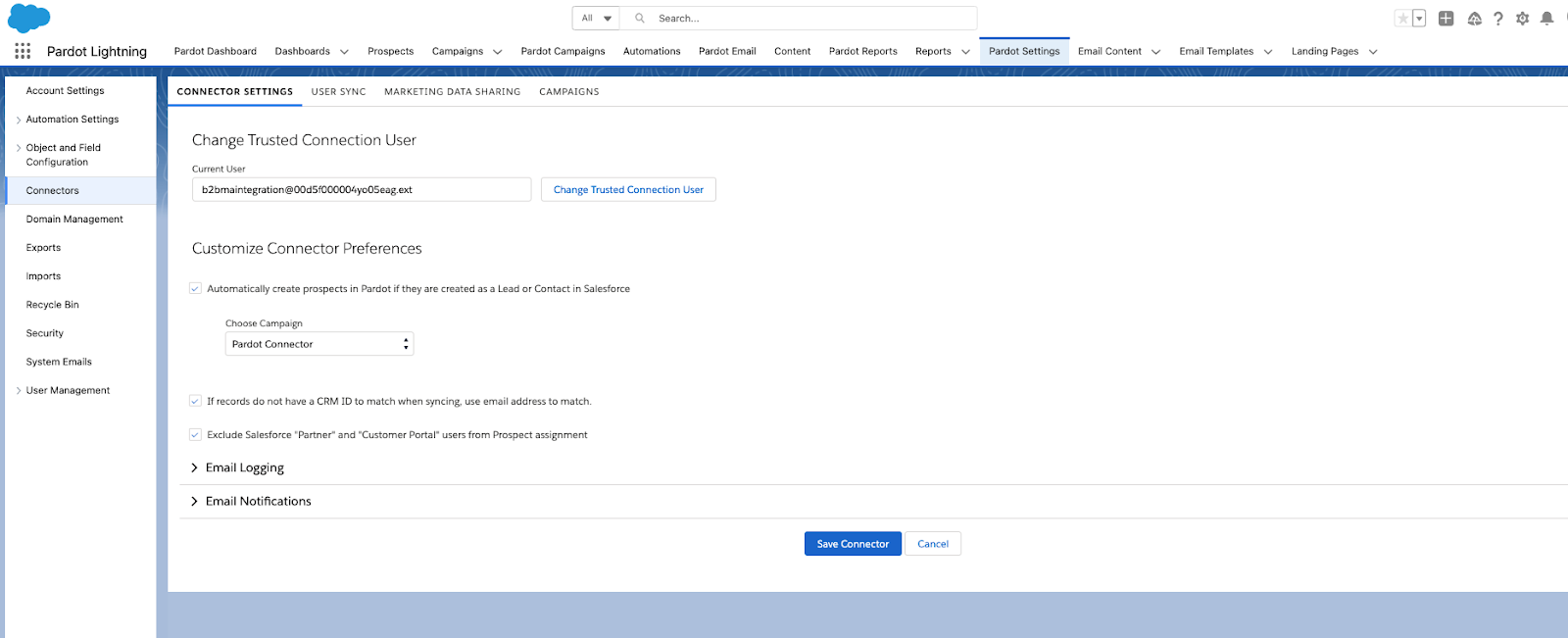Viewport: 1568px width, 638px height.
Task: Click the search magnifier icon
Action: pos(640,19)
